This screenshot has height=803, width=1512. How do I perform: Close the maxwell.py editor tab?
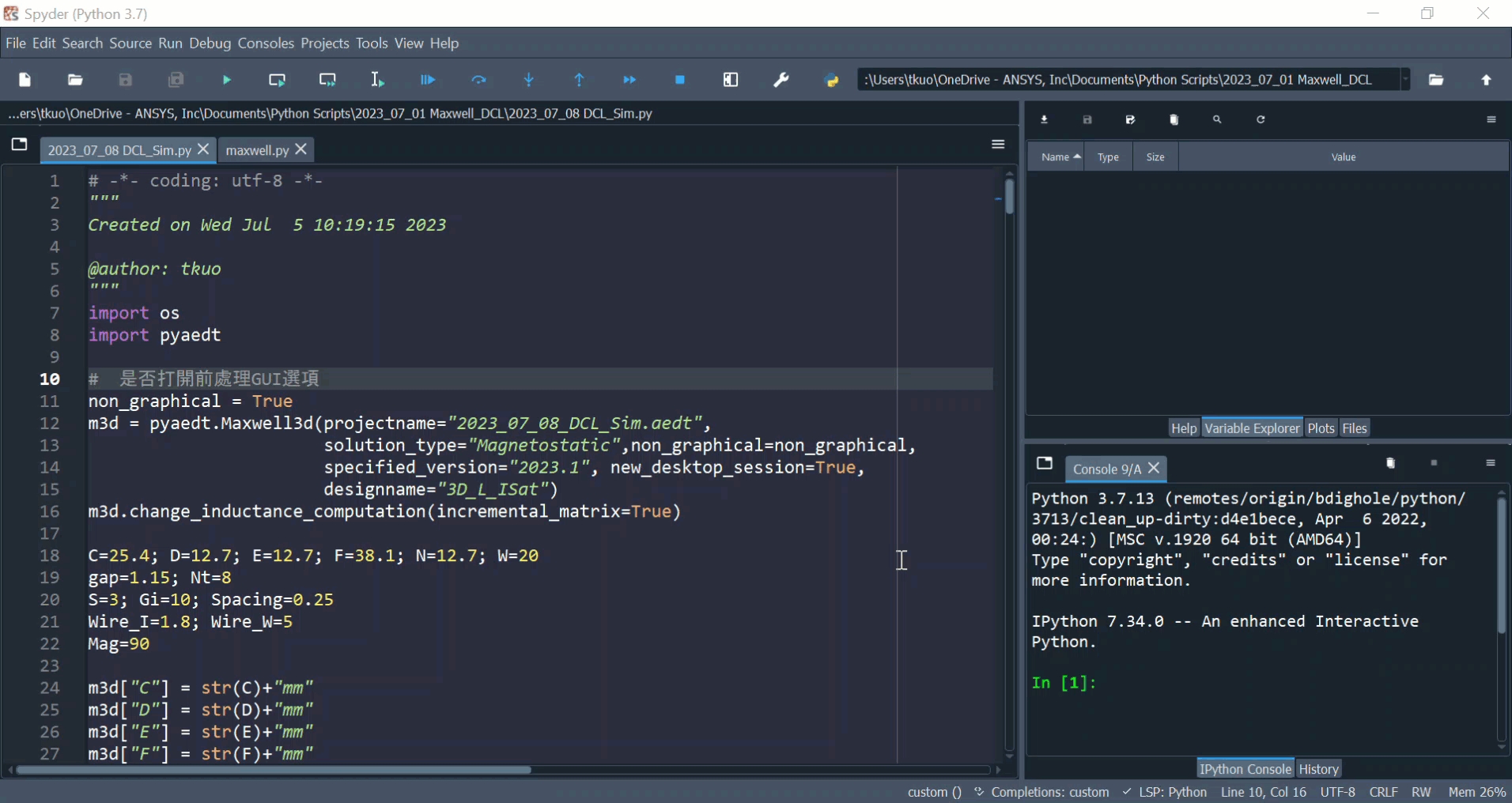[301, 149]
